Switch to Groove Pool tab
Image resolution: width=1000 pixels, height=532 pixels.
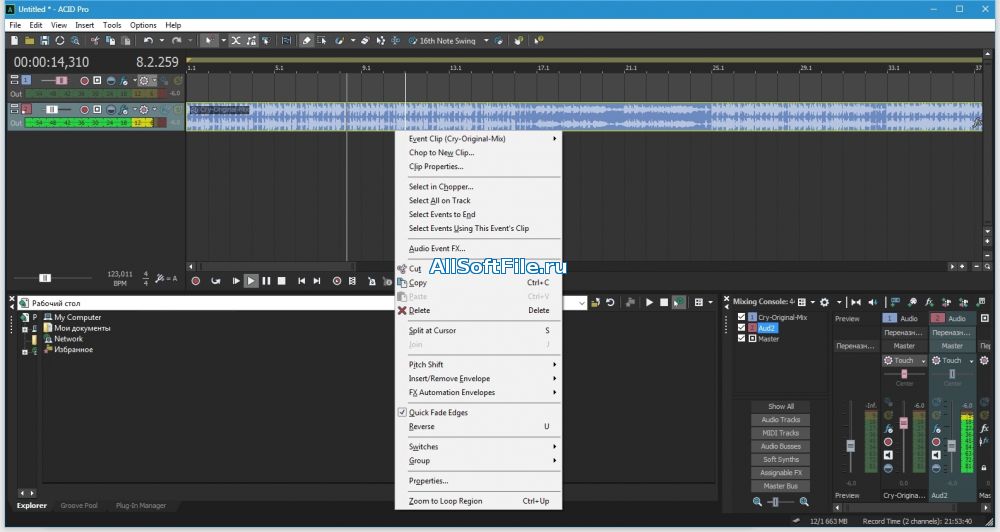click(79, 505)
